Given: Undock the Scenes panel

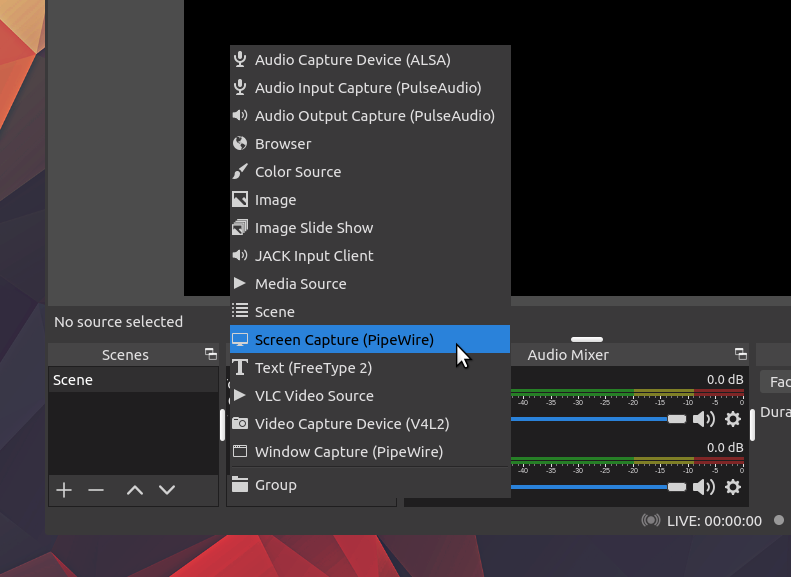Looking at the screenshot, I should click(x=211, y=354).
